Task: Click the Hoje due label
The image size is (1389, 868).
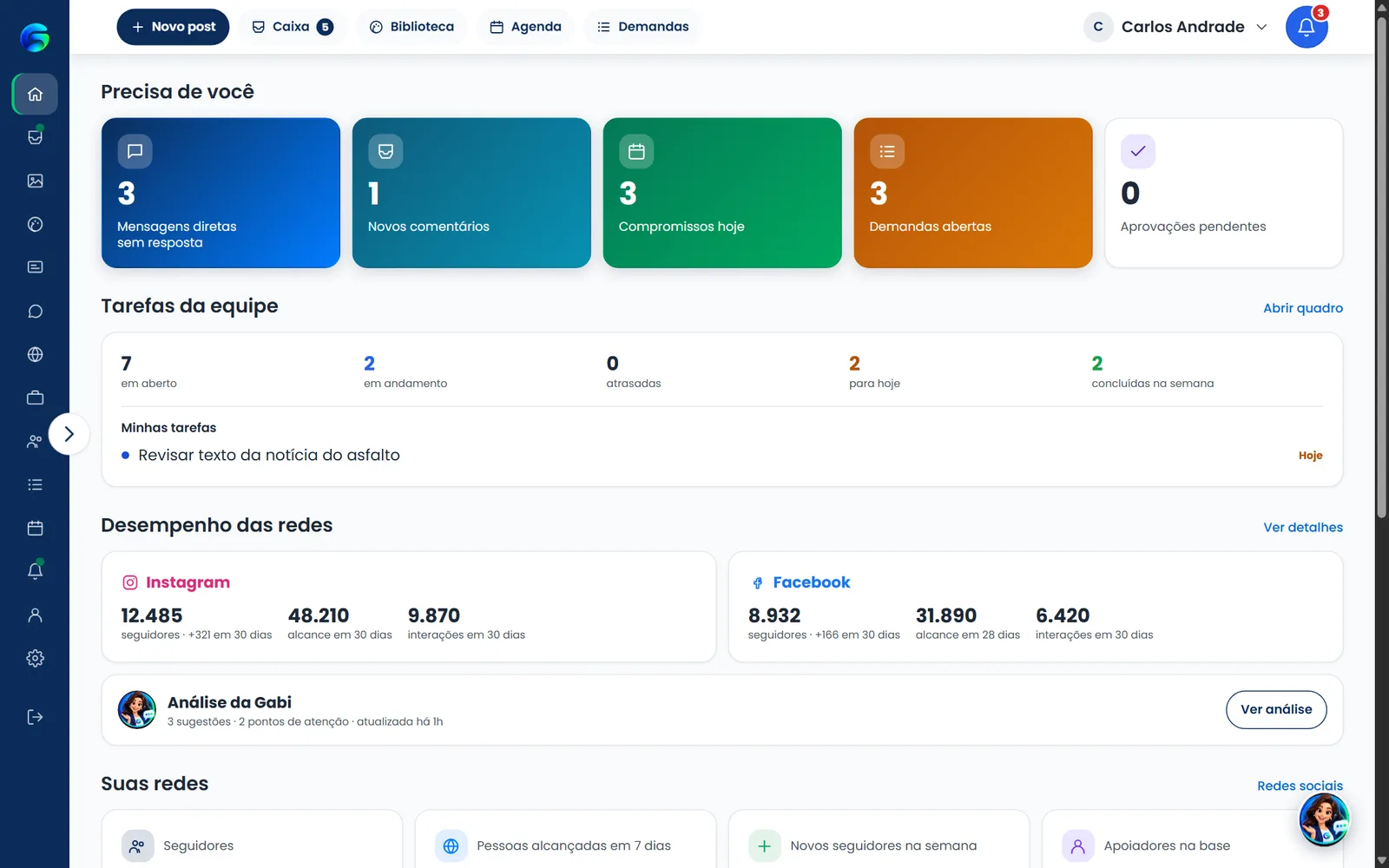Action: pos(1311,456)
